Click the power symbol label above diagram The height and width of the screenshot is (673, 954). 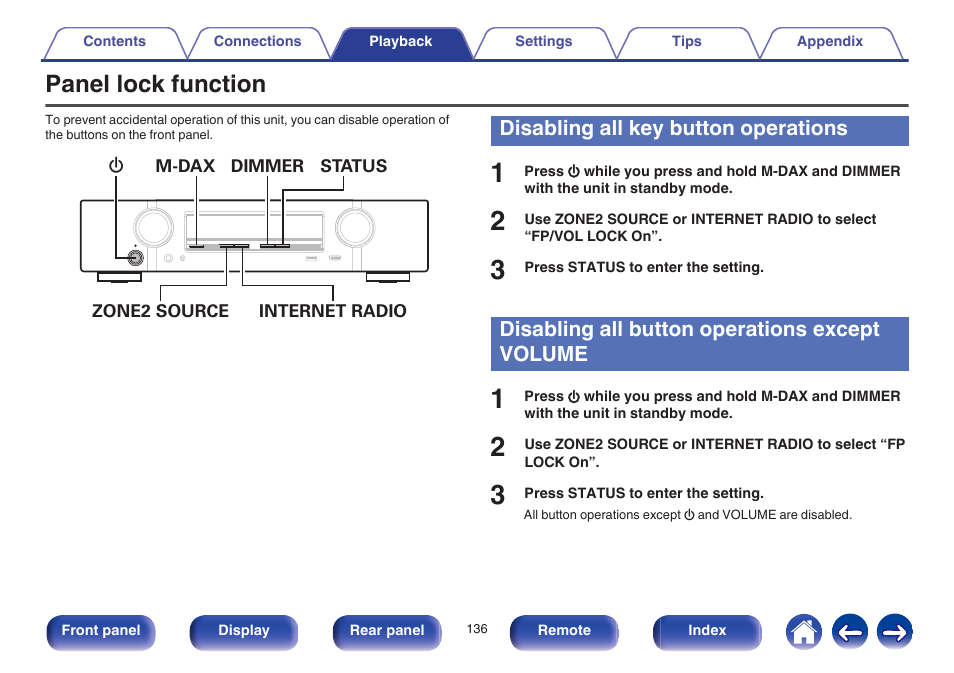[116, 166]
